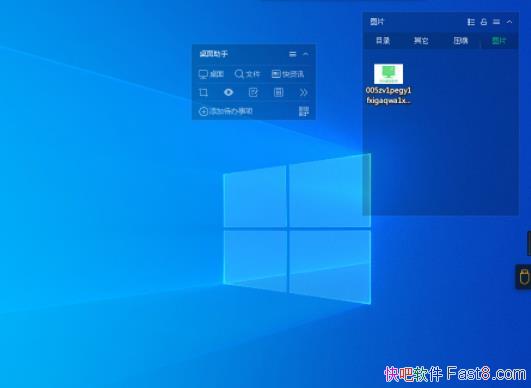Lock the 图片 panel
The height and width of the screenshot is (388, 531).
484,22
